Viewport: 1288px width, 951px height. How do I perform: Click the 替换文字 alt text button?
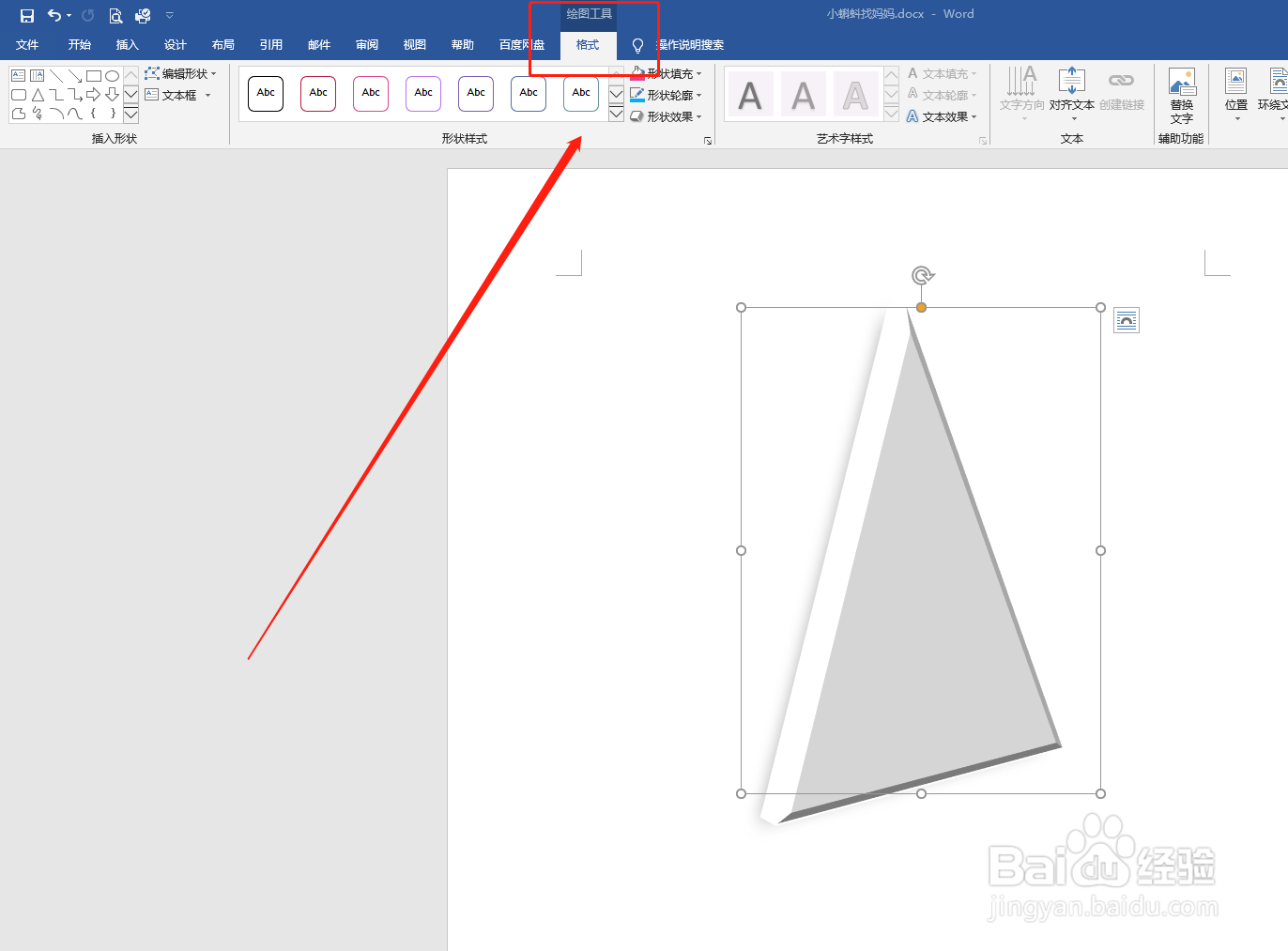tap(1182, 96)
